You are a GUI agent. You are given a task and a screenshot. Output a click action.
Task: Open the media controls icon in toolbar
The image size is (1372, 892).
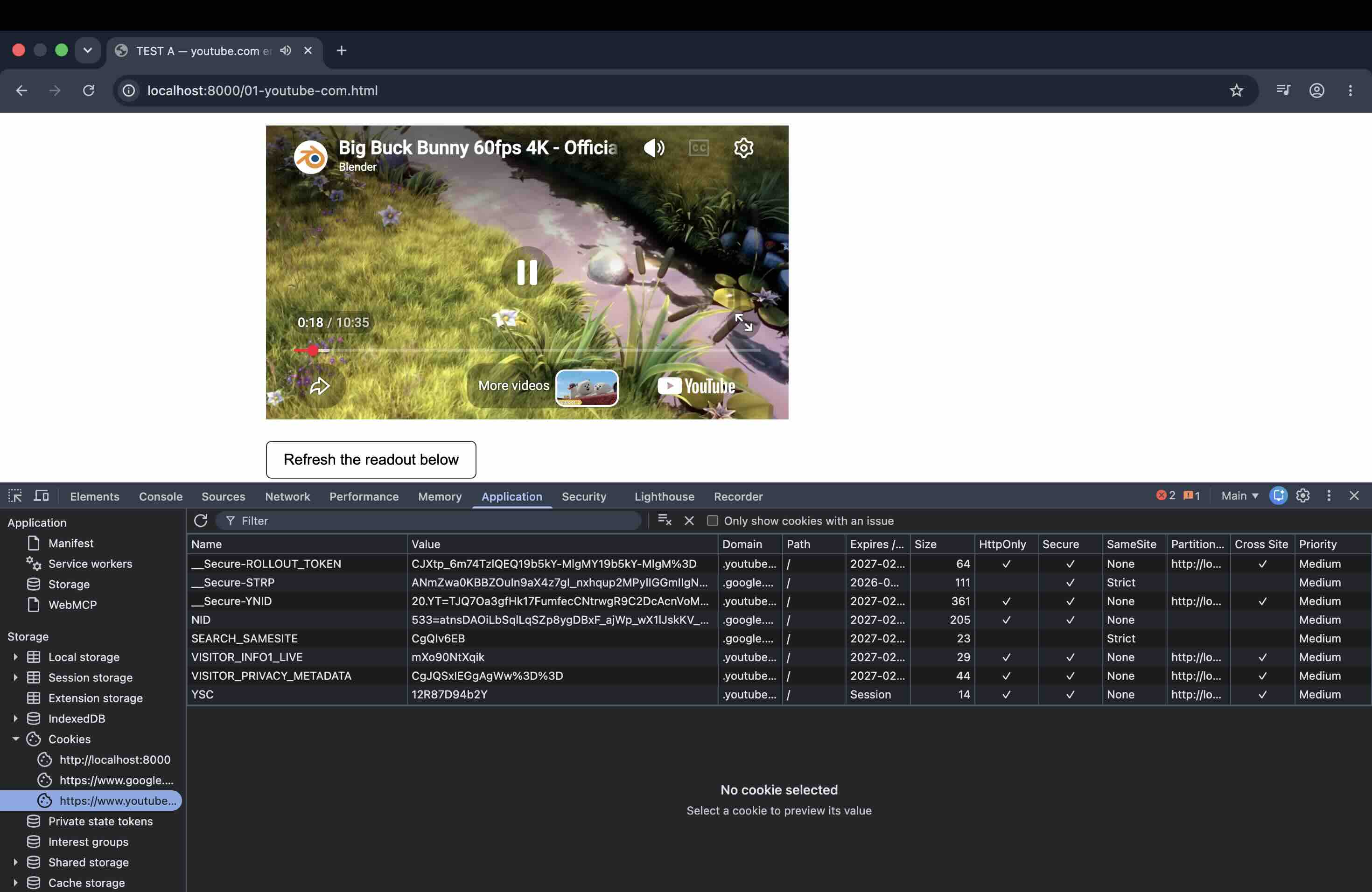(x=1283, y=90)
